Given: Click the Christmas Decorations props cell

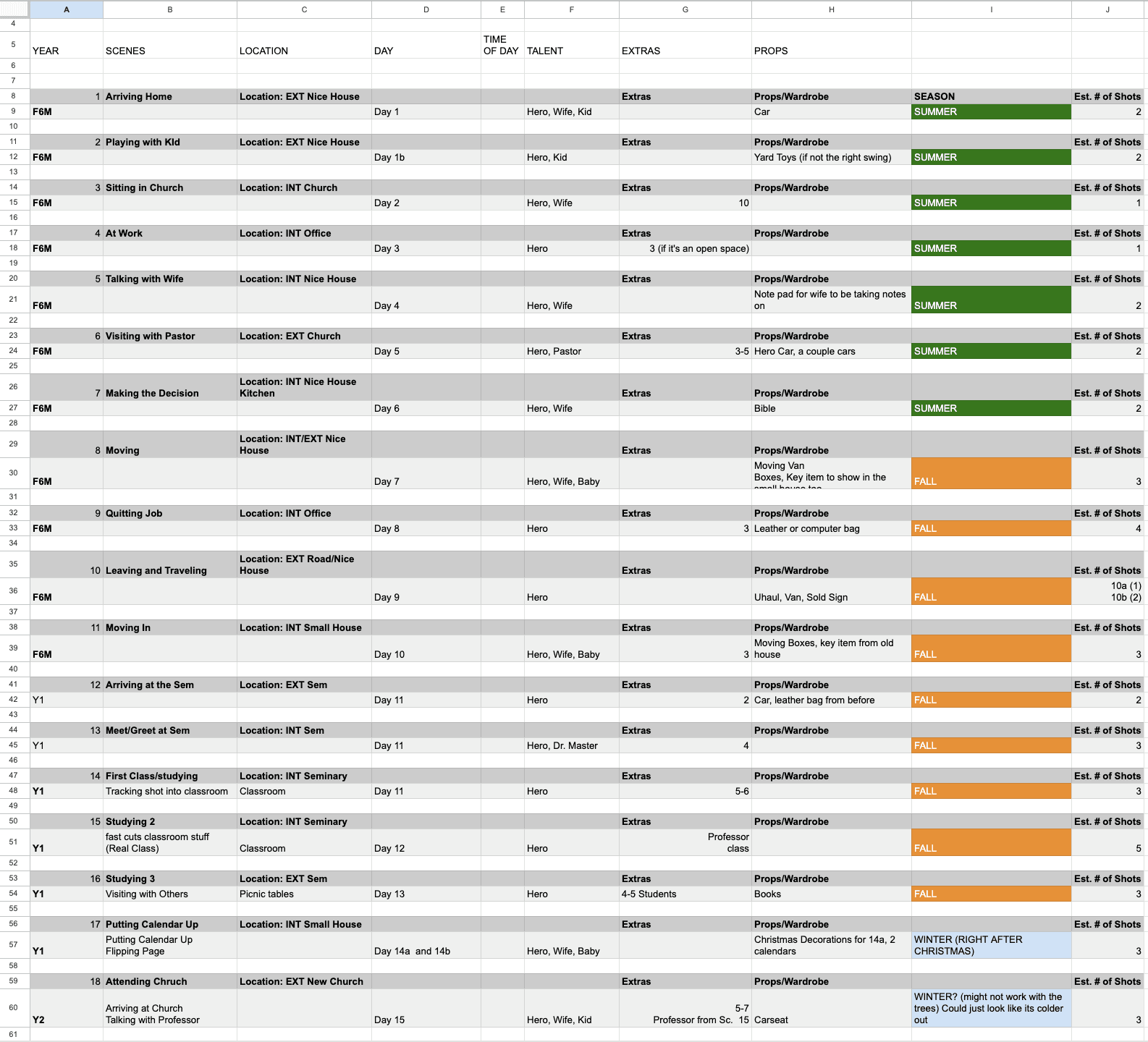Looking at the screenshot, I should tap(831, 945).
